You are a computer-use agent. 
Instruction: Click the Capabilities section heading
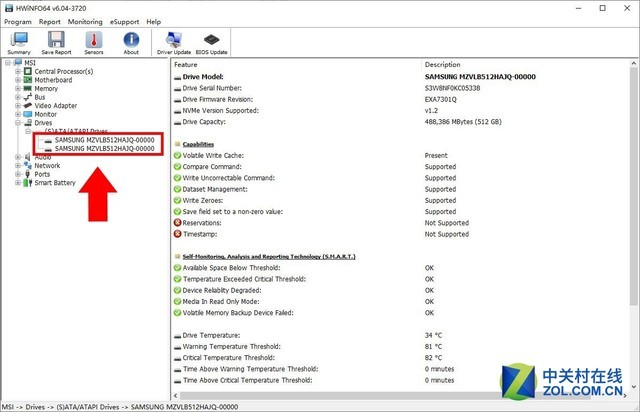pyautogui.click(x=198, y=145)
